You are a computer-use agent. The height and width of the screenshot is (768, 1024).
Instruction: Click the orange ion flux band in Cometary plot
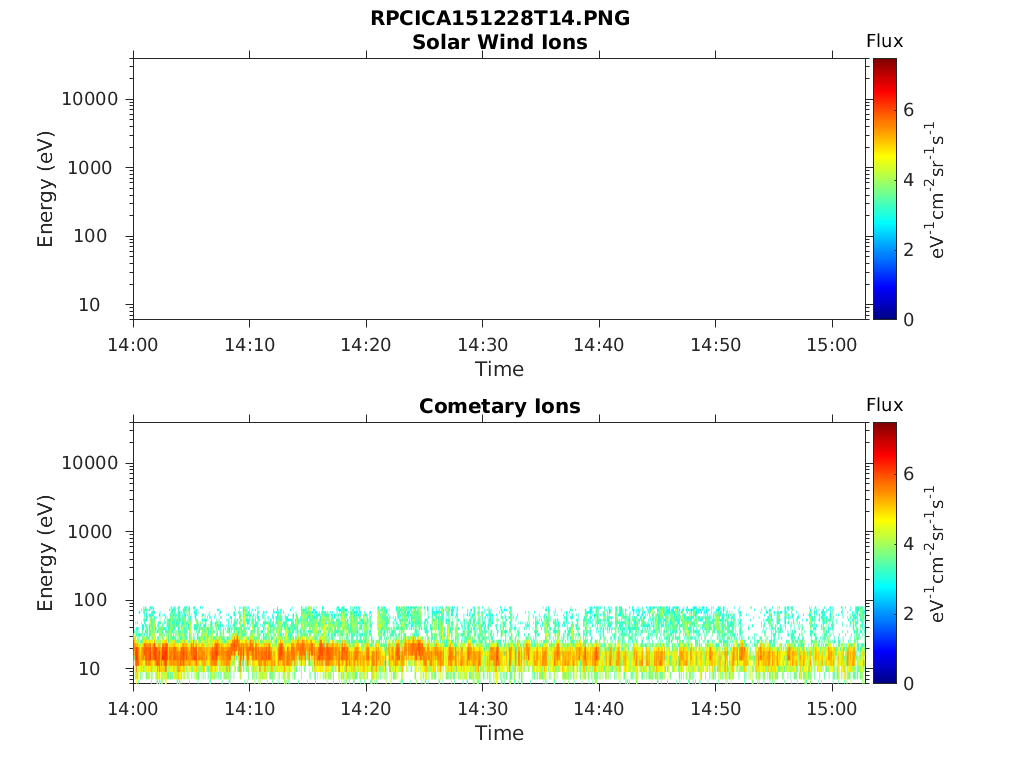pos(500,654)
